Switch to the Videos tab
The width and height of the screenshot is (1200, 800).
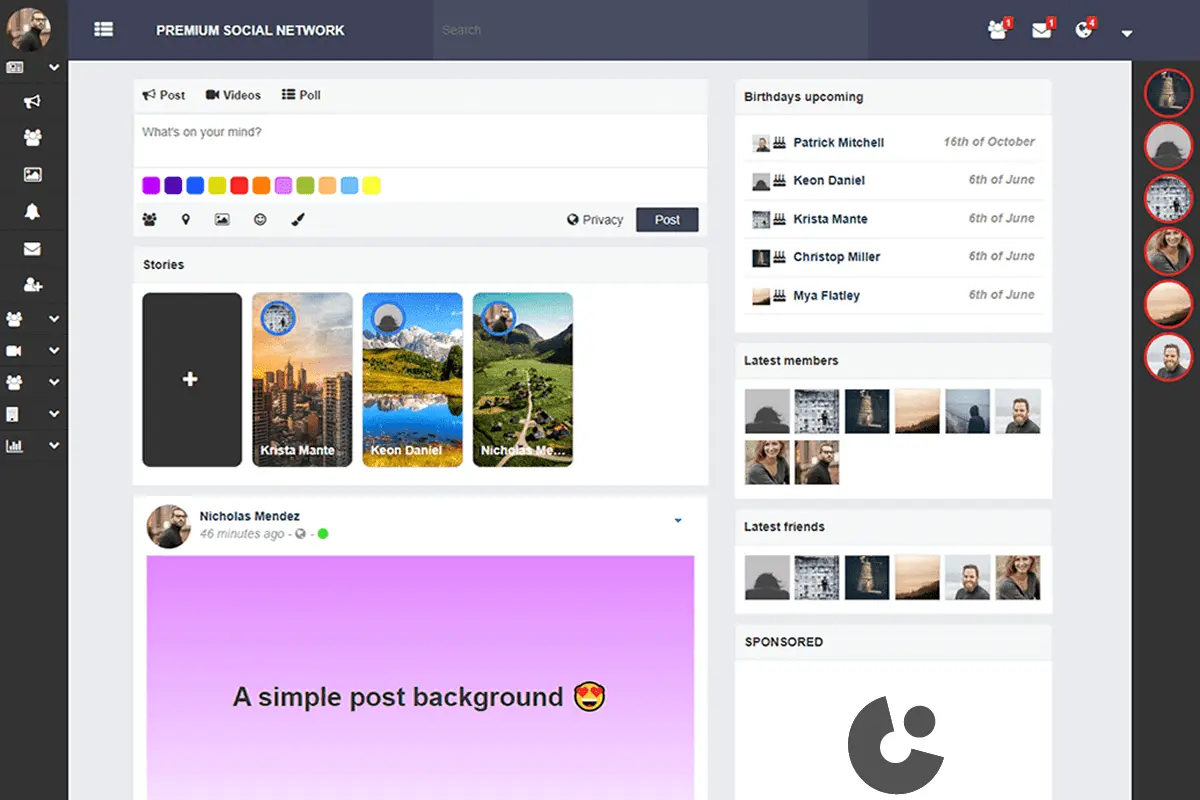pos(233,95)
